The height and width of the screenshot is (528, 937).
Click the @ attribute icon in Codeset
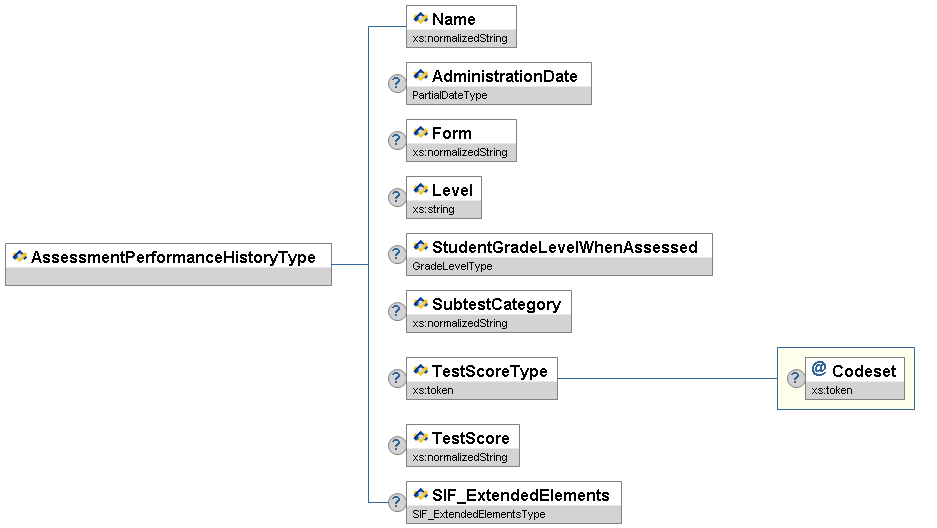[819, 370]
